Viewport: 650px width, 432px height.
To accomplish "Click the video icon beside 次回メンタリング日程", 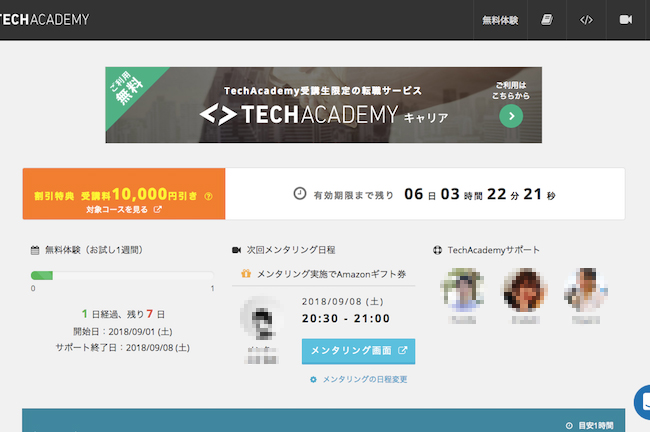I will pyautogui.click(x=236, y=250).
